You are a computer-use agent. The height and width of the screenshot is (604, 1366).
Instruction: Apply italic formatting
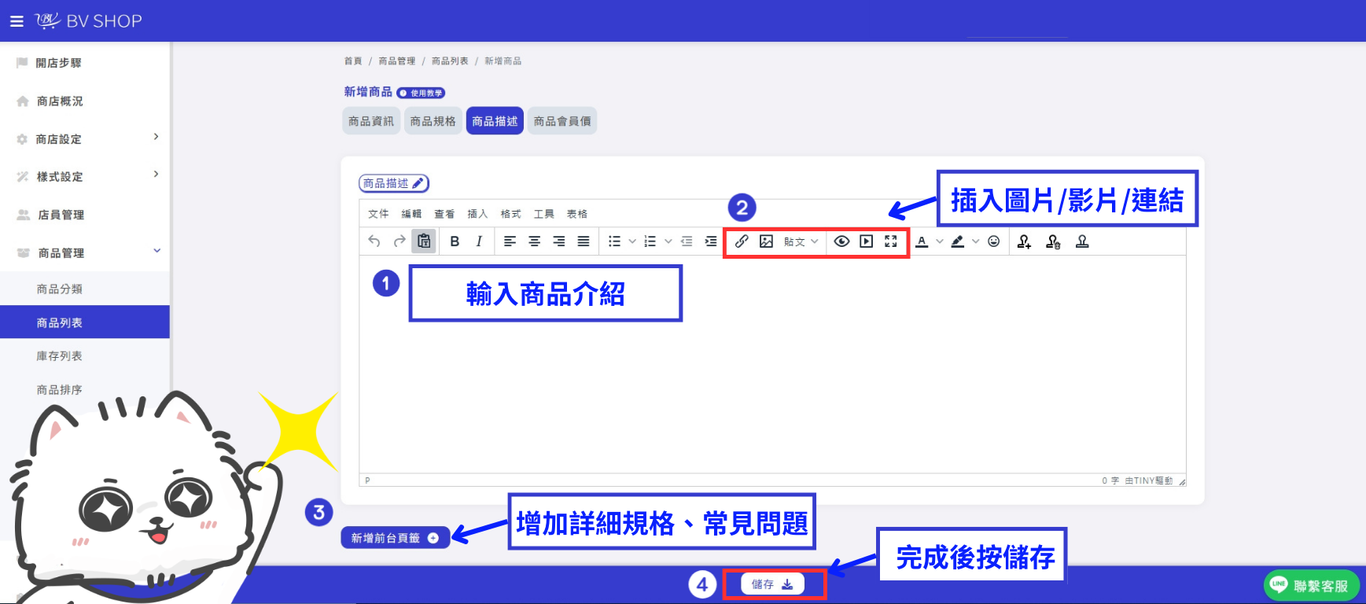pos(479,241)
